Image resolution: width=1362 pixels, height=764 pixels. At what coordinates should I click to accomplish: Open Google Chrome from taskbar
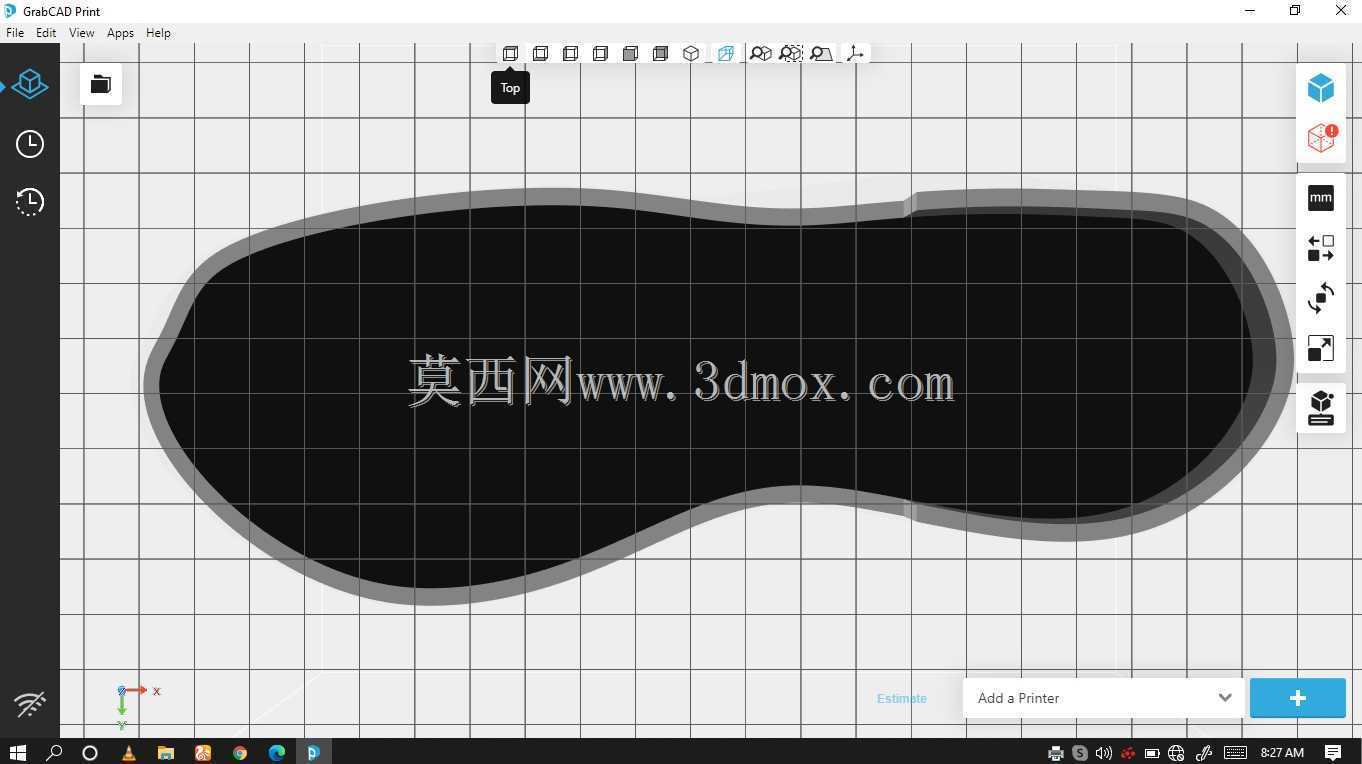pos(240,752)
